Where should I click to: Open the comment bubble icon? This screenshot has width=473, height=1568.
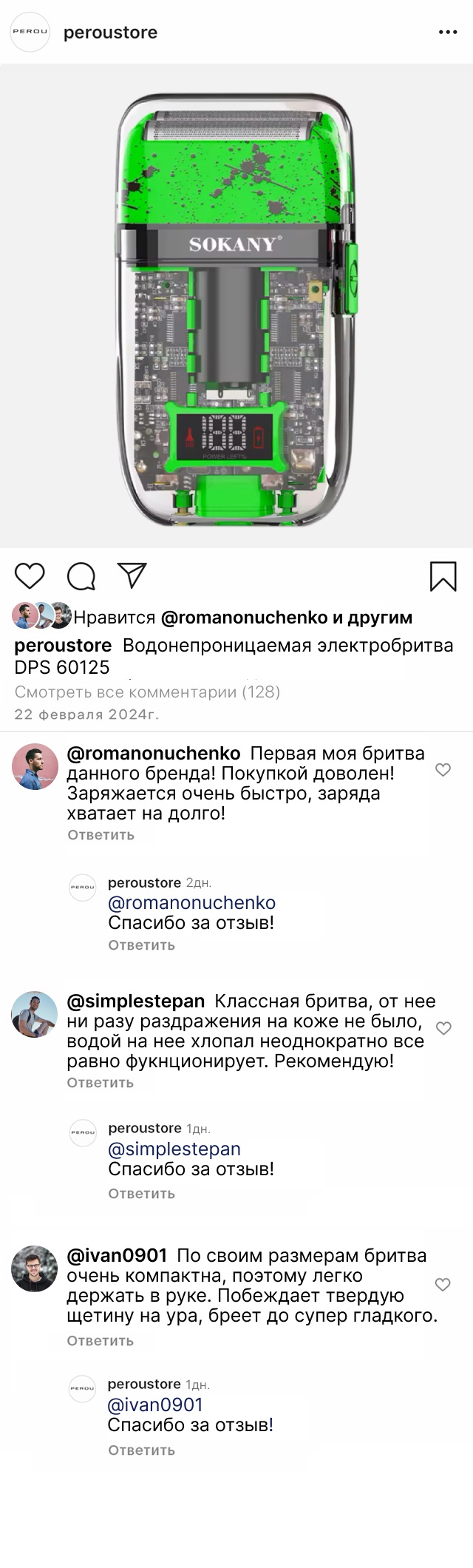pyautogui.click(x=81, y=576)
